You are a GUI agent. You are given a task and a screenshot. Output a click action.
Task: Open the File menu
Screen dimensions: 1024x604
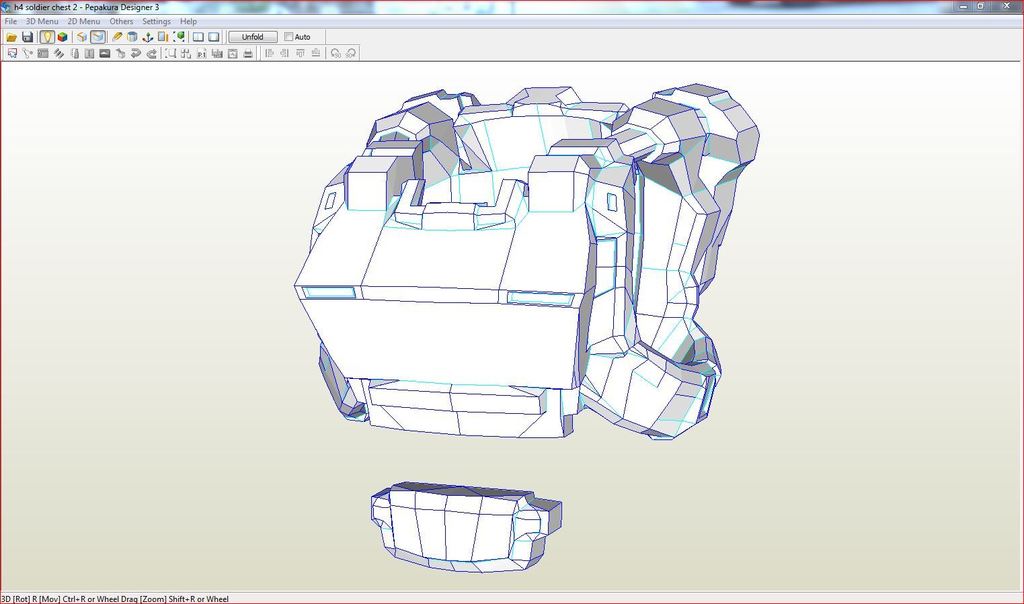coord(10,22)
